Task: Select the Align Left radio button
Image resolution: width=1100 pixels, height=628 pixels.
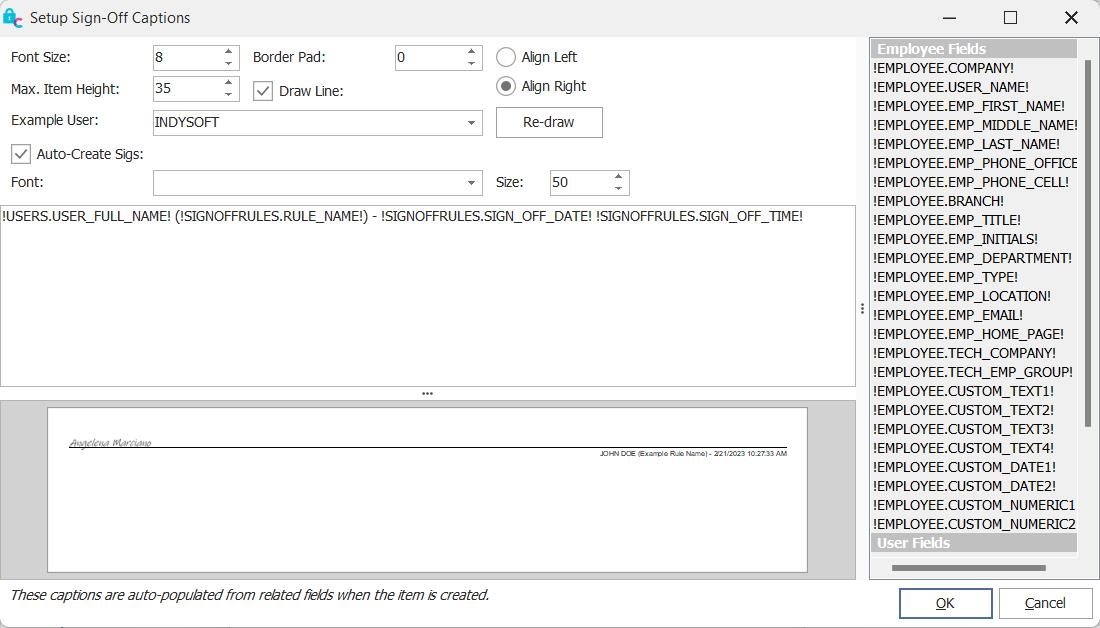Action: [x=506, y=57]
